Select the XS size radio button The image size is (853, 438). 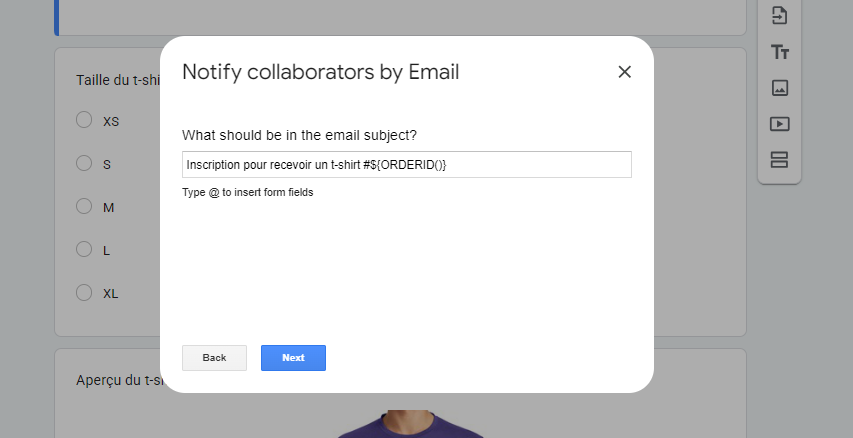click(x=84, y=121)
